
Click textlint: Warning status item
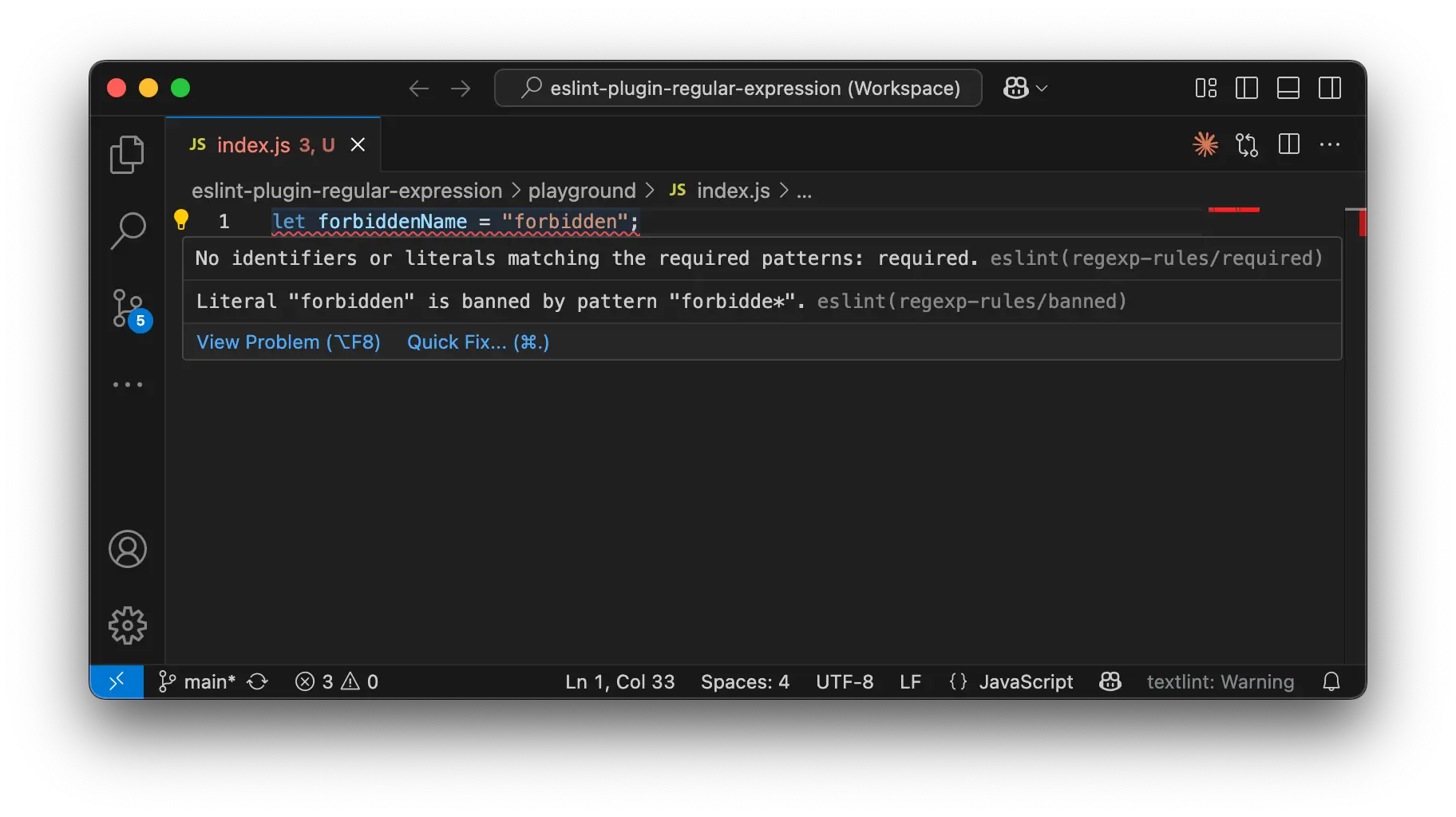point(1220,681)
